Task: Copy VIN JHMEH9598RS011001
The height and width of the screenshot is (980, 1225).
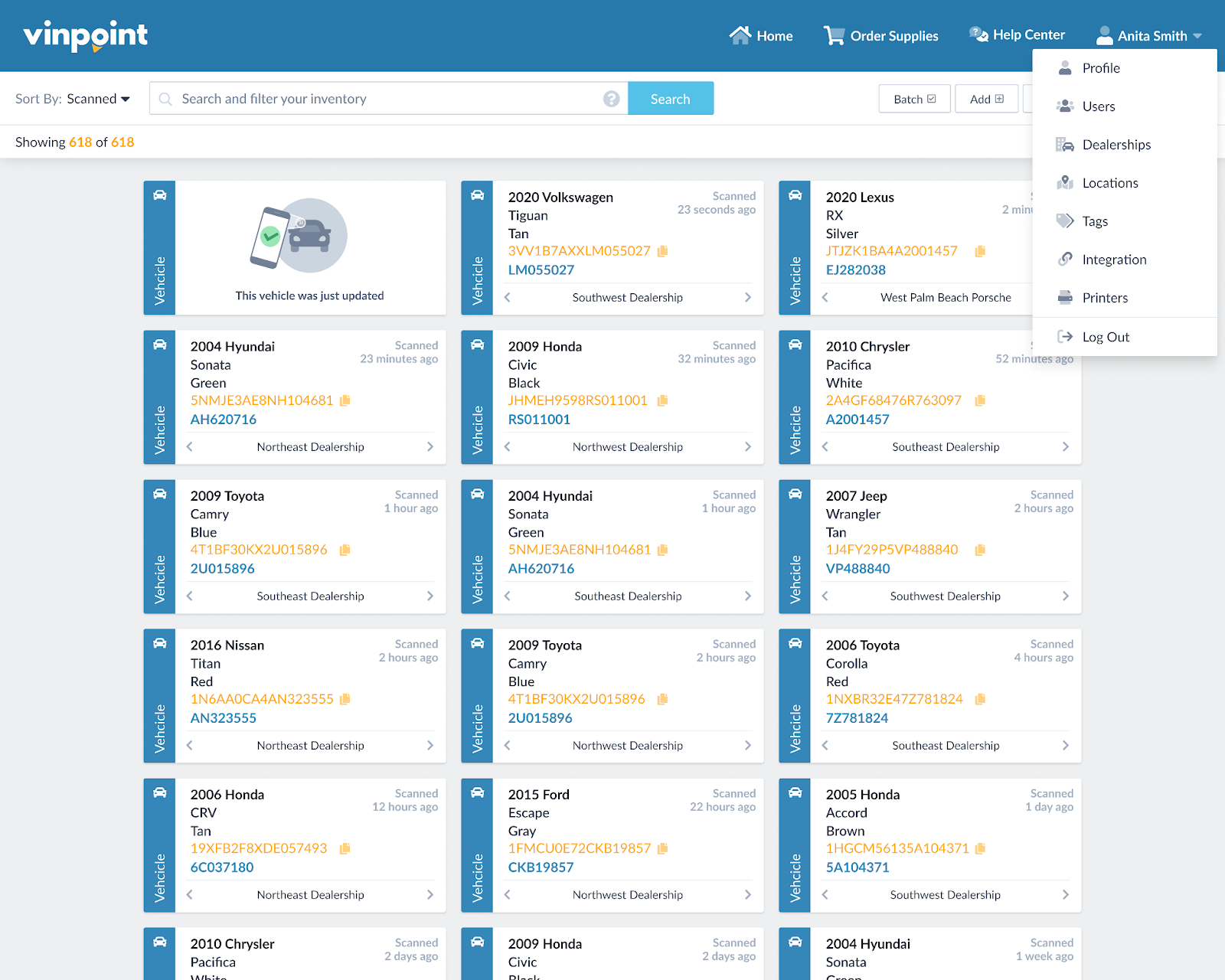Action: 663,400
